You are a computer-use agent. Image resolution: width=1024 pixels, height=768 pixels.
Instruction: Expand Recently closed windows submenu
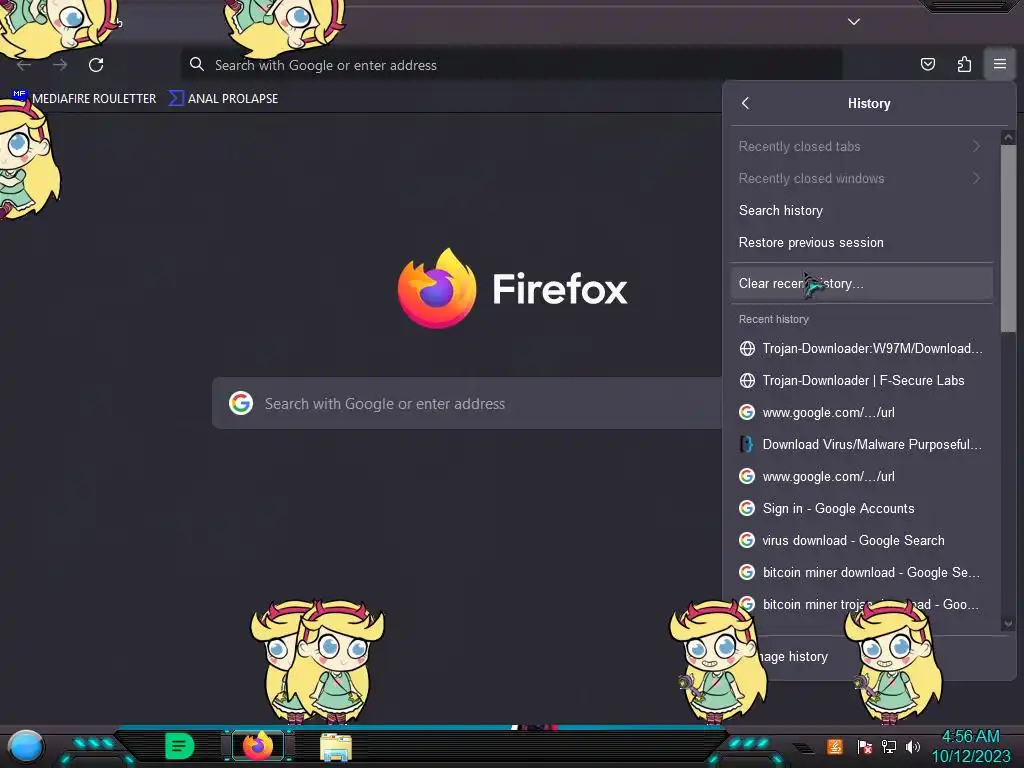(861, 178)
